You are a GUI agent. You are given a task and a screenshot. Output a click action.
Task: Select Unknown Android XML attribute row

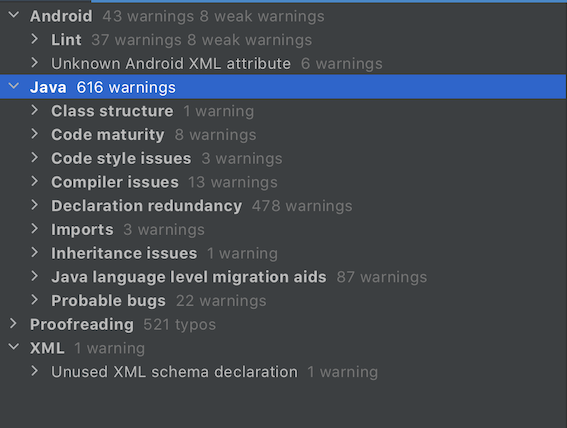284,63
